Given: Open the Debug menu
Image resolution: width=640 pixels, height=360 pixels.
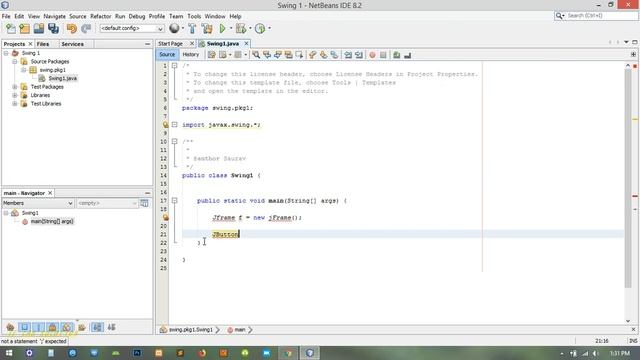Looking at the screenshot, I should pyautogui.click(x=137, y=16).
